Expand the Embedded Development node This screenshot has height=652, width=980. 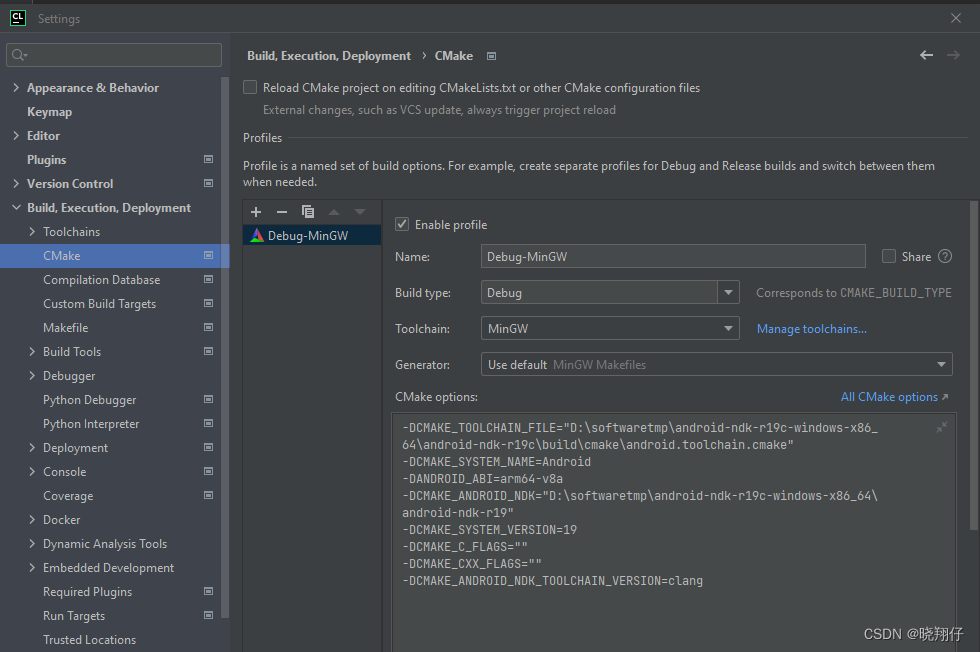point(32,568)
